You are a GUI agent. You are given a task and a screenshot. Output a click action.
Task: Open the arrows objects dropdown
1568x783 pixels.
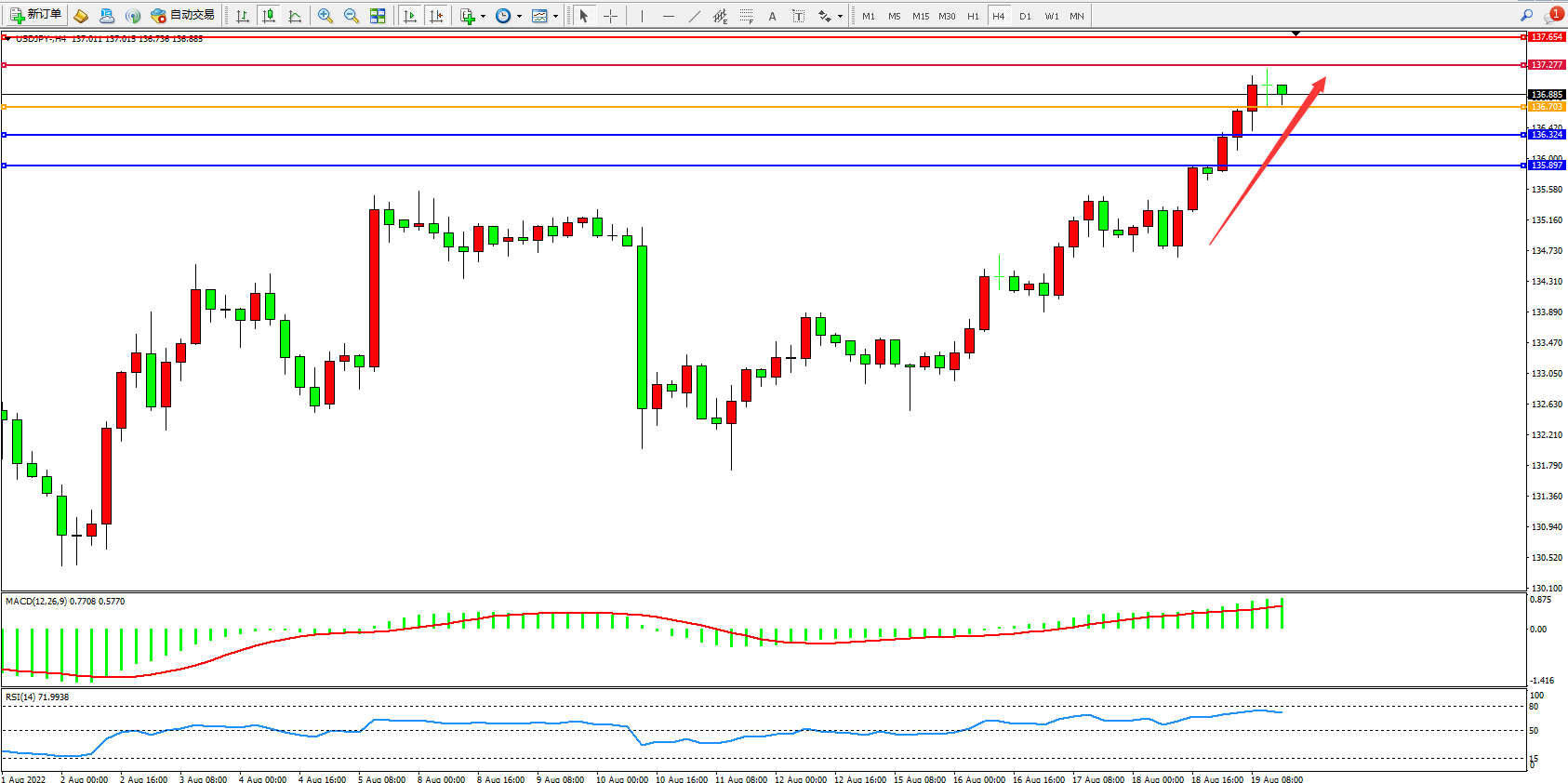[x=840, y=16]
